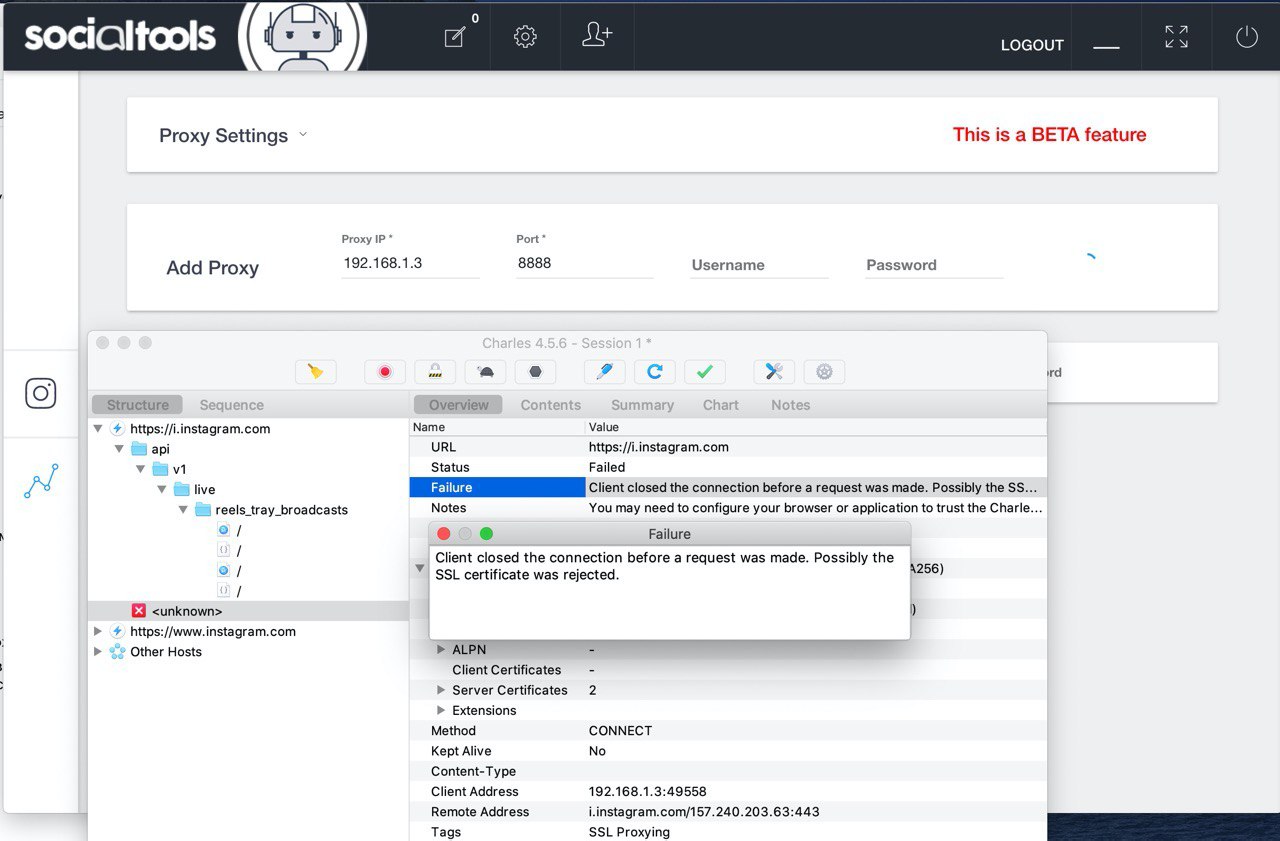Screen dimensions: 1280x841
Task: Expand the https://www.instagram.com node
Action: pyautogui.click(x=98, y=632)
